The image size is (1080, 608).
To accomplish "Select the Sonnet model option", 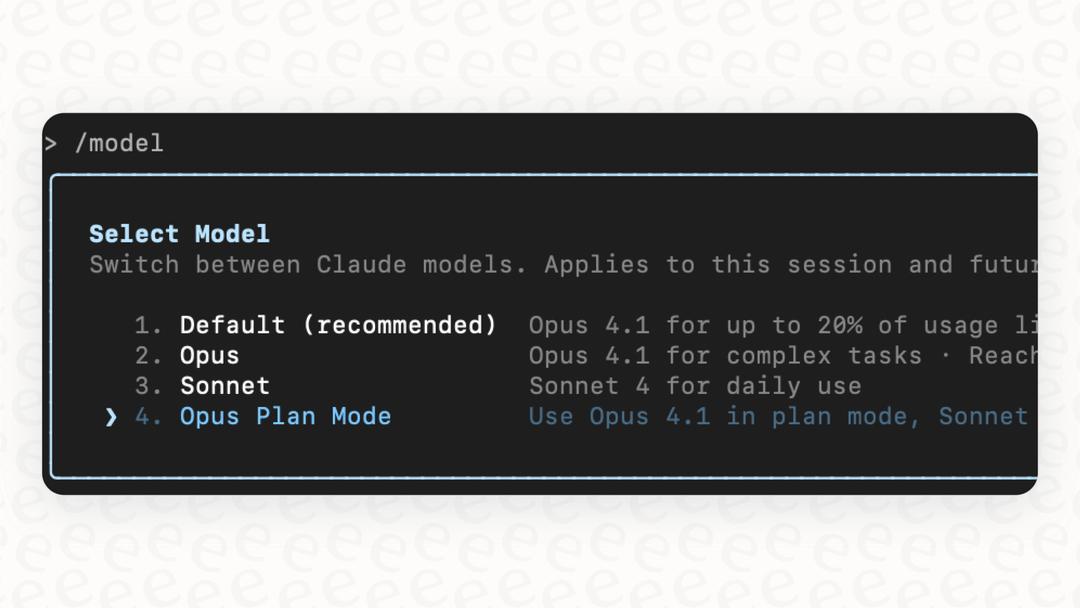I will (x=224, y=386).
